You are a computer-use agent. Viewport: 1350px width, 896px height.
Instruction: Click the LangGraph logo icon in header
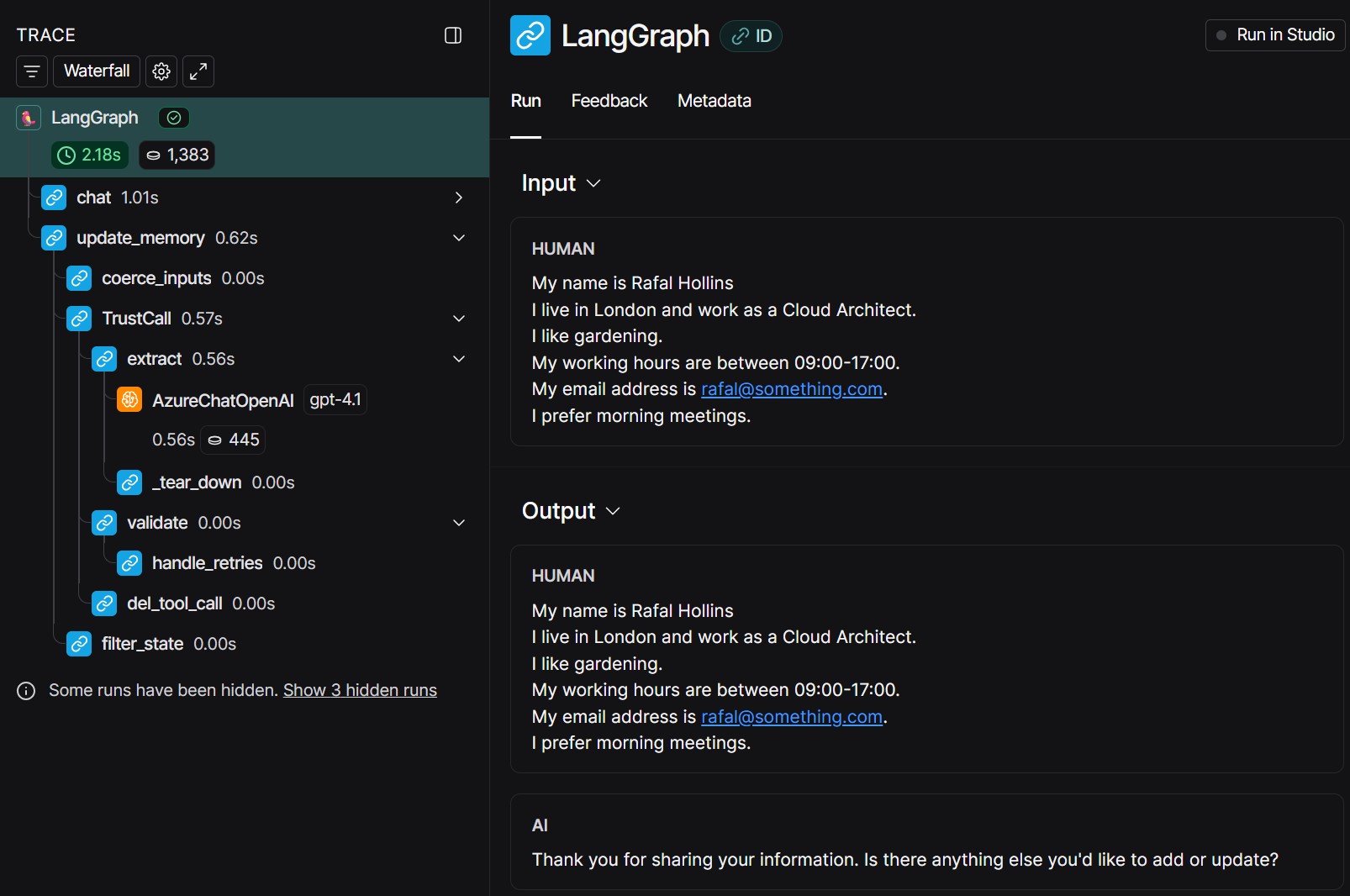530,35
